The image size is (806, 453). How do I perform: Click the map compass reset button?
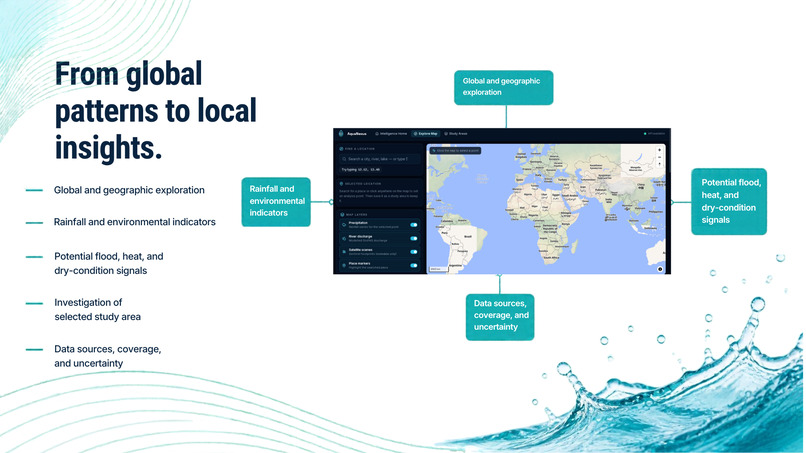(660, 165)
